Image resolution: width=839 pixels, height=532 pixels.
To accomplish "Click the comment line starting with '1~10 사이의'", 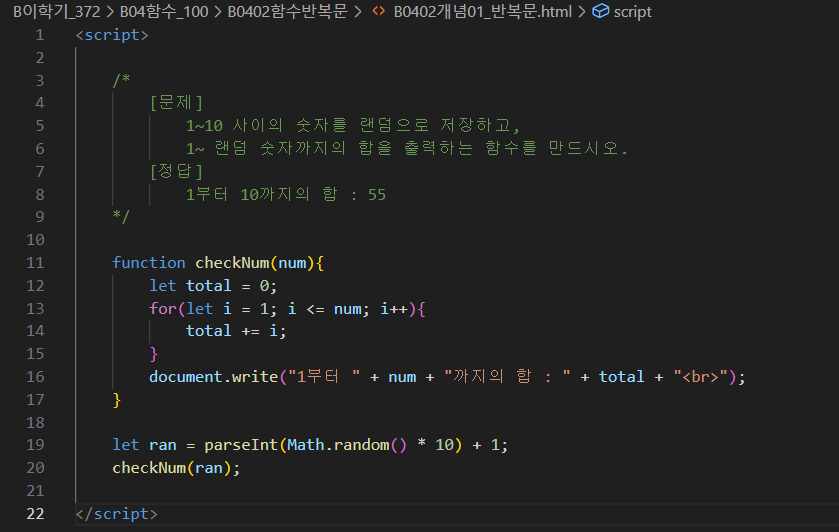I will (353, 125).
